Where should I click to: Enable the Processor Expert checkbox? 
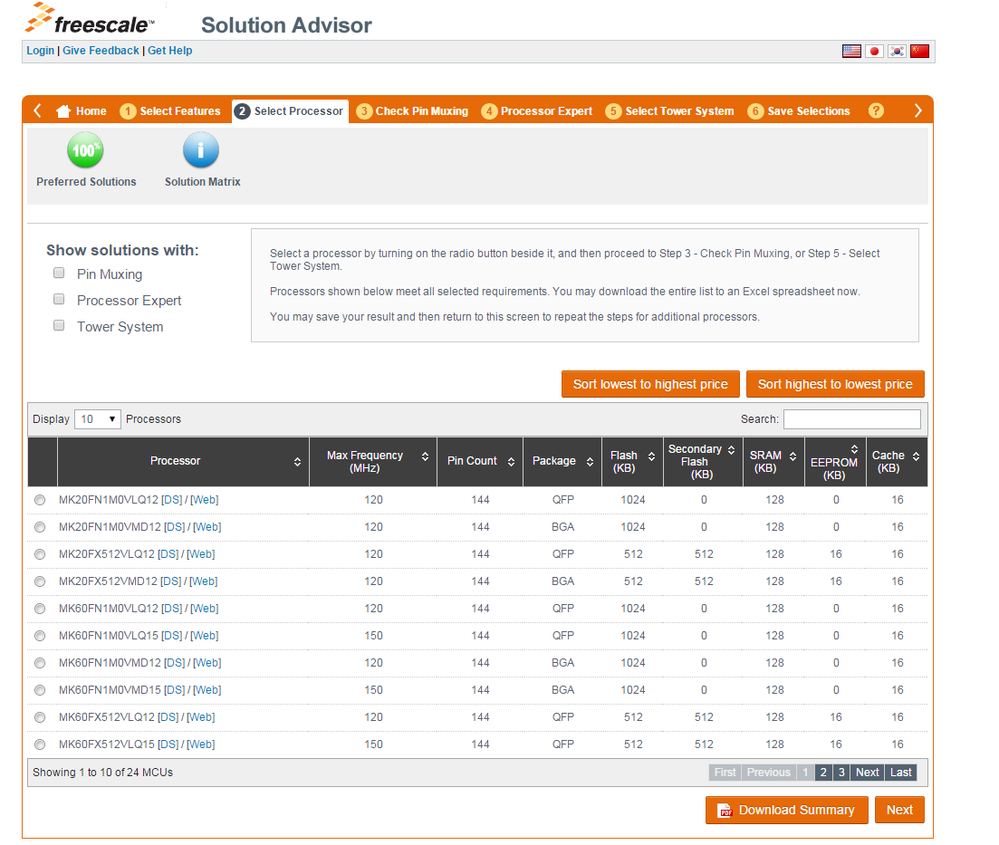point(59,299)
